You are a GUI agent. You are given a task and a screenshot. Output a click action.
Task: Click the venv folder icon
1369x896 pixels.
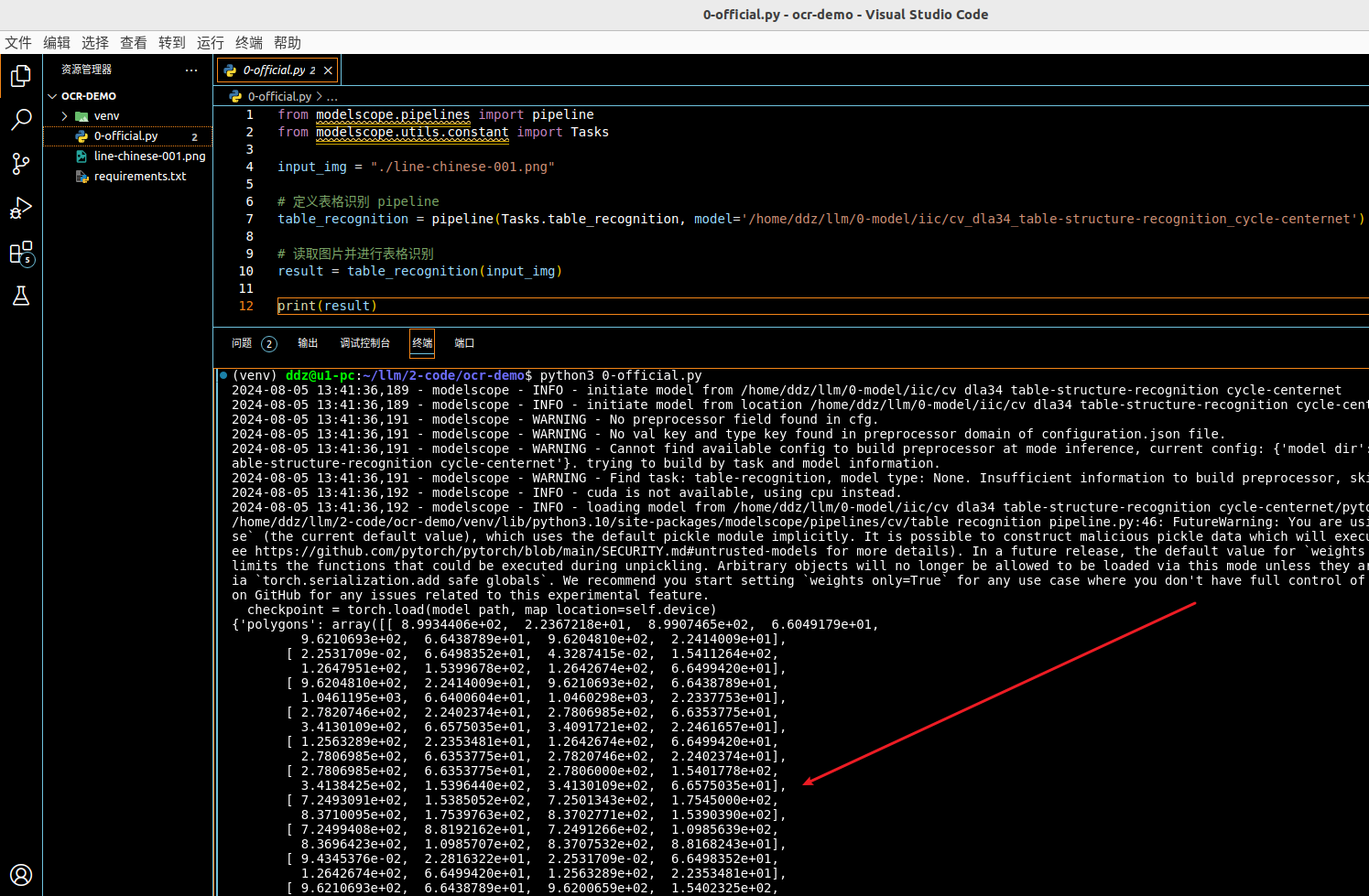(x=81, y=116)
